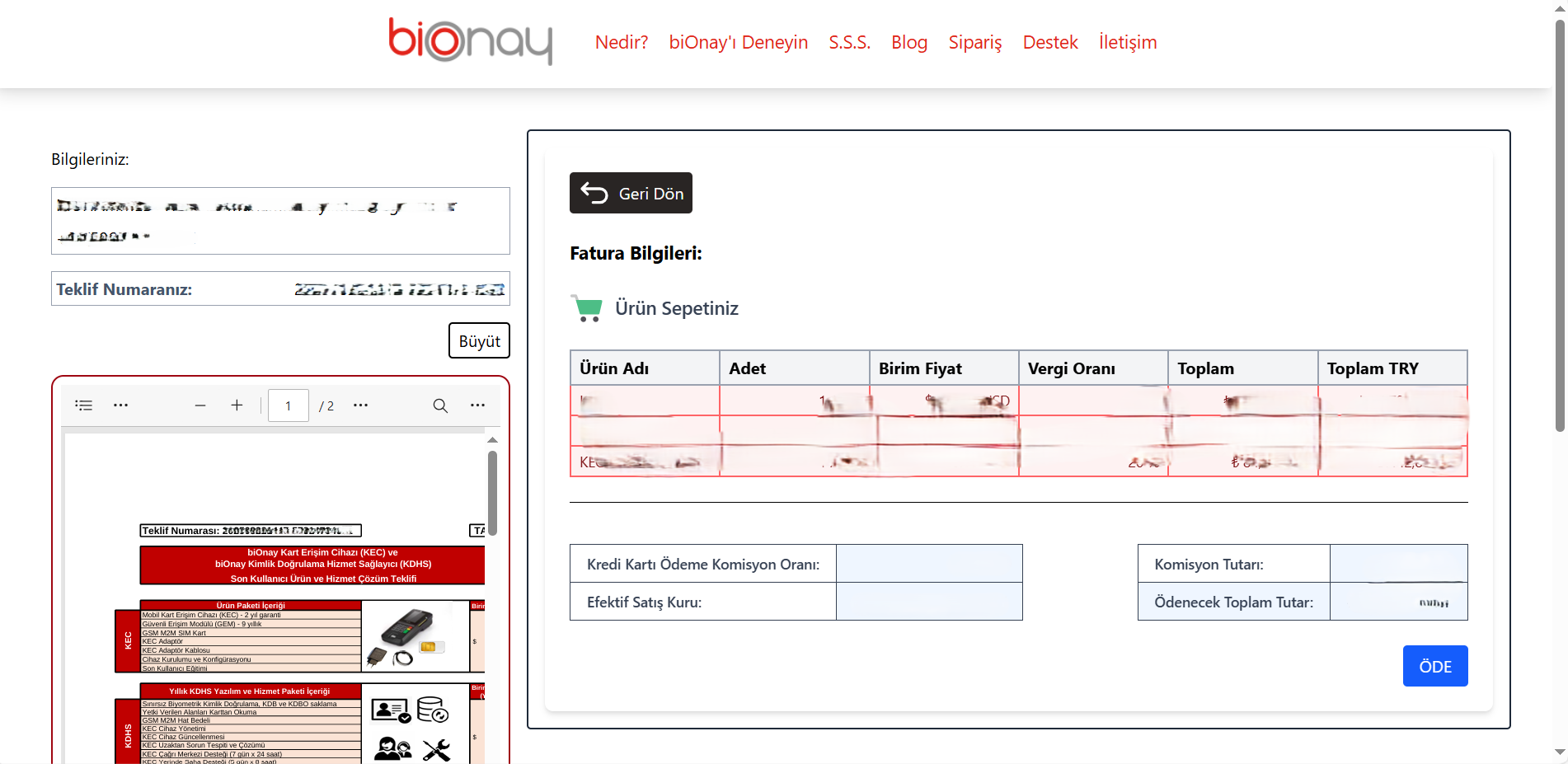The height and width of the screenshot is (764, 1568).
Task: Click the PDF scroll up arrow
Action: point(492,440)
